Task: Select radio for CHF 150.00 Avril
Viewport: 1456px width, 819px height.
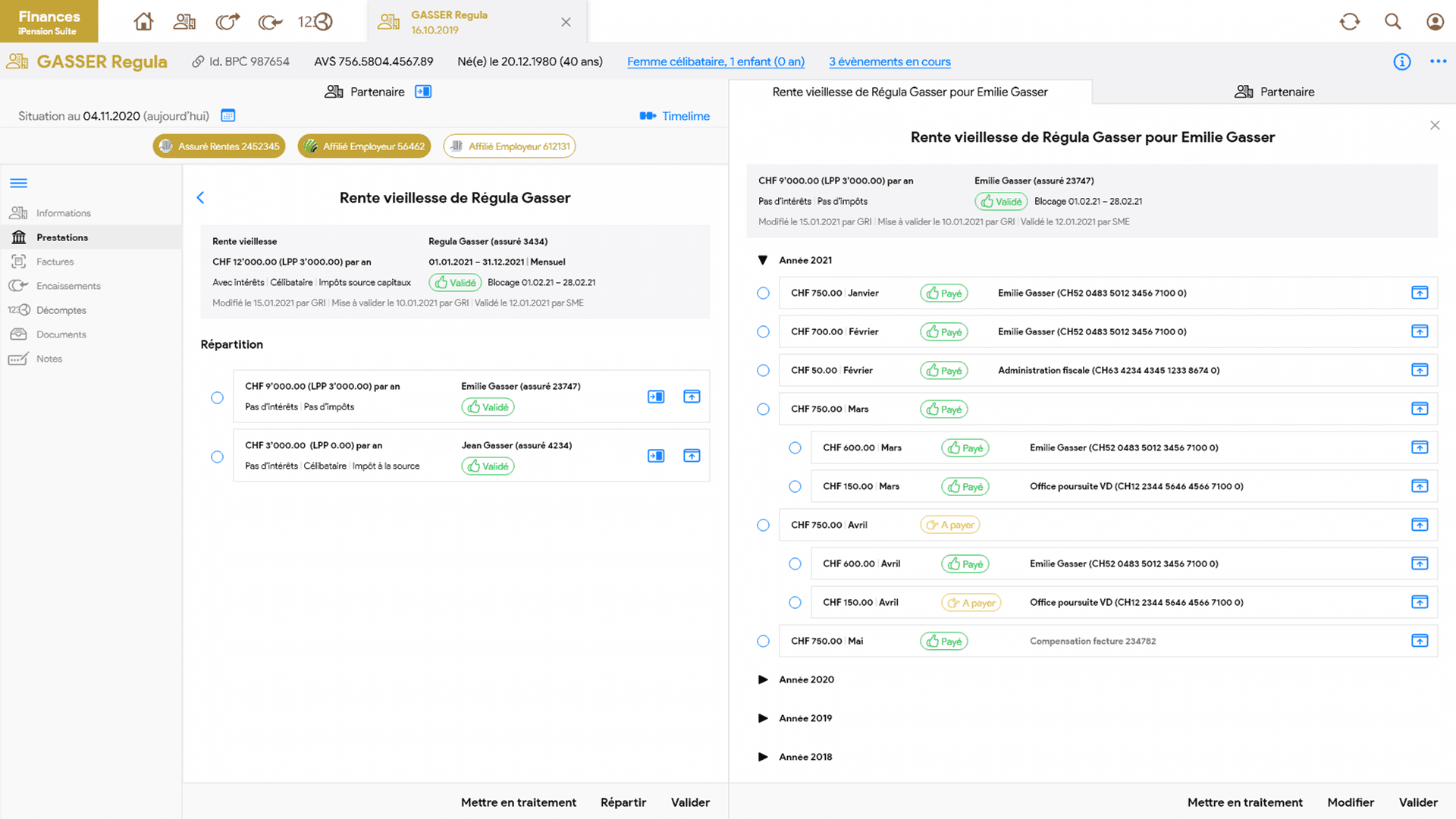Action: click(795, 602)
